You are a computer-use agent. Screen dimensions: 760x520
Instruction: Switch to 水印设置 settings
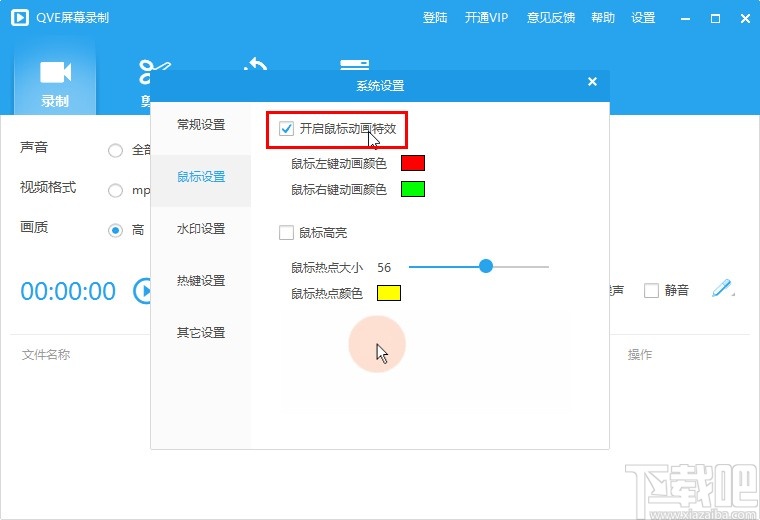pos(201,229)
